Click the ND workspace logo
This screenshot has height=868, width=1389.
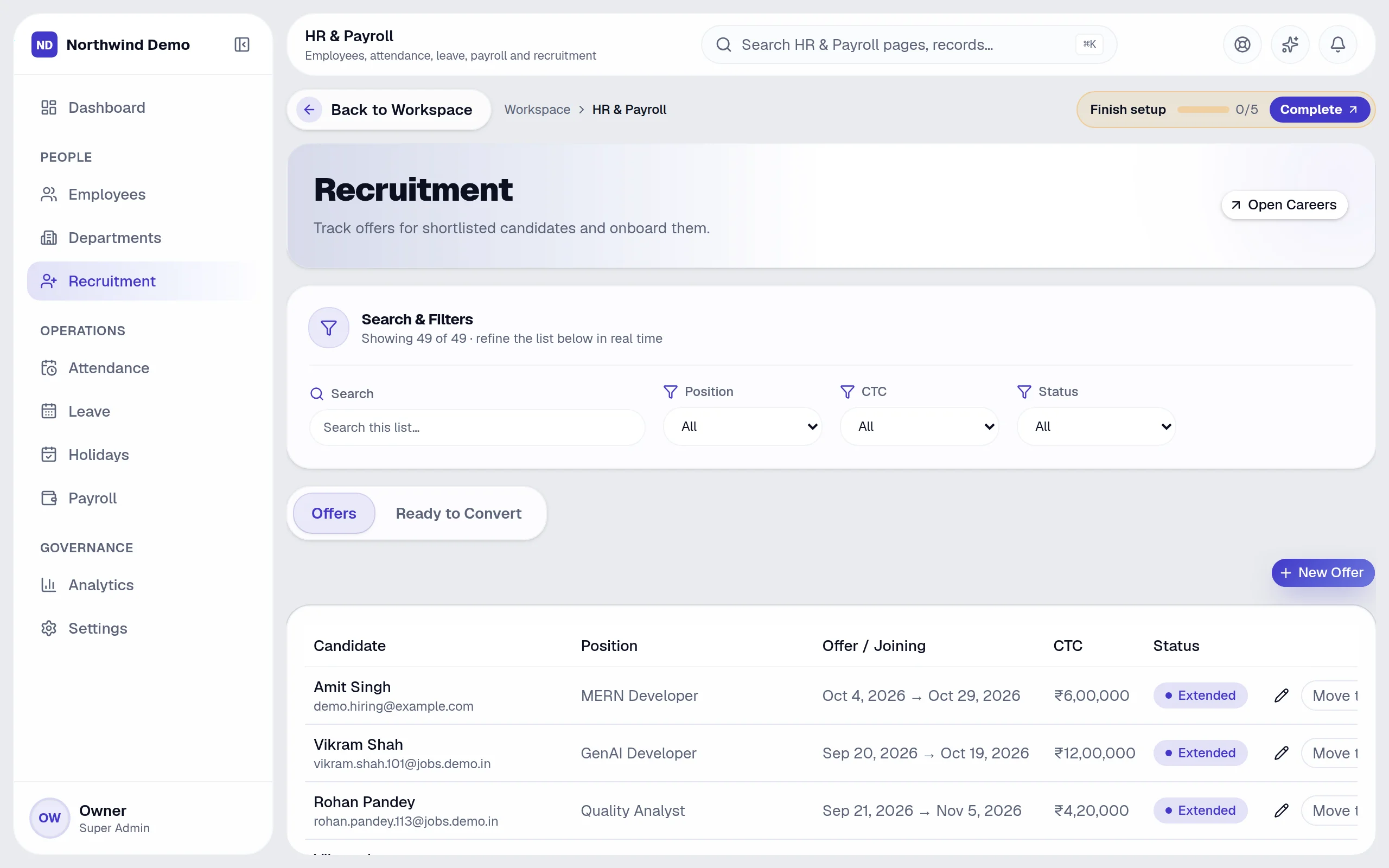(44, 44)
